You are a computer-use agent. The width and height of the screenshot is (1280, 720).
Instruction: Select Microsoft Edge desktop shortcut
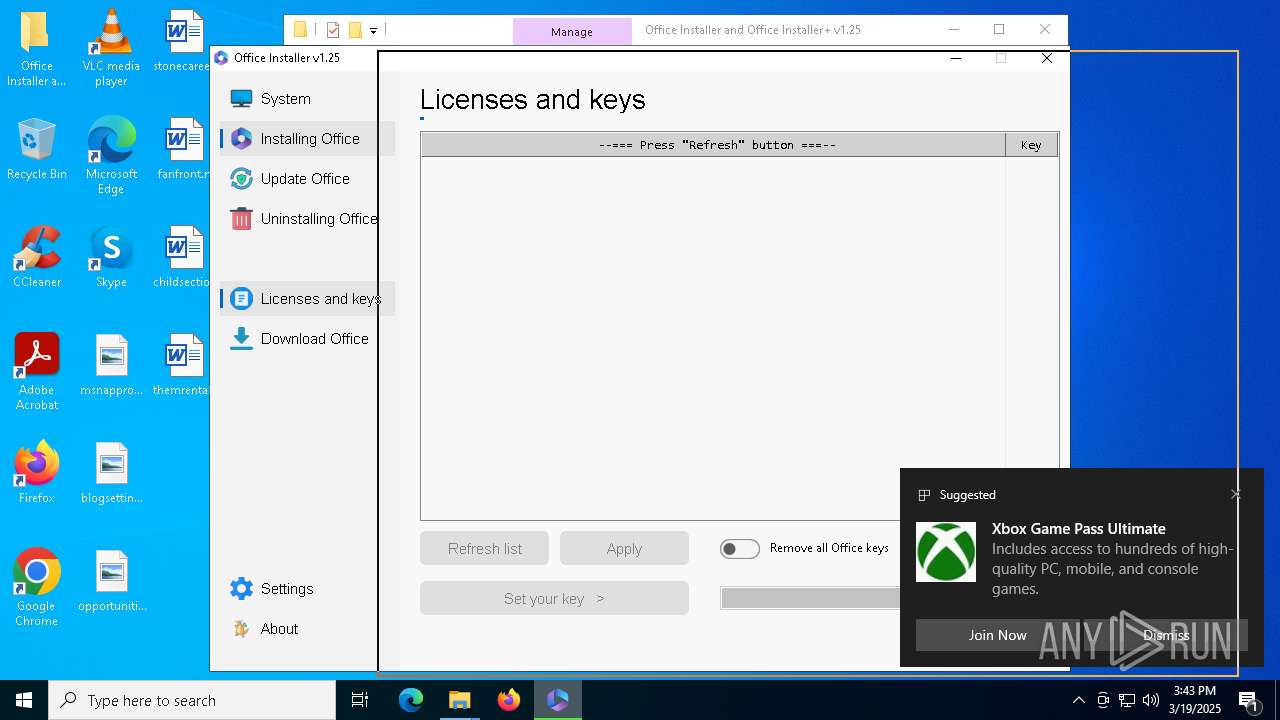[x=111, y=156]
